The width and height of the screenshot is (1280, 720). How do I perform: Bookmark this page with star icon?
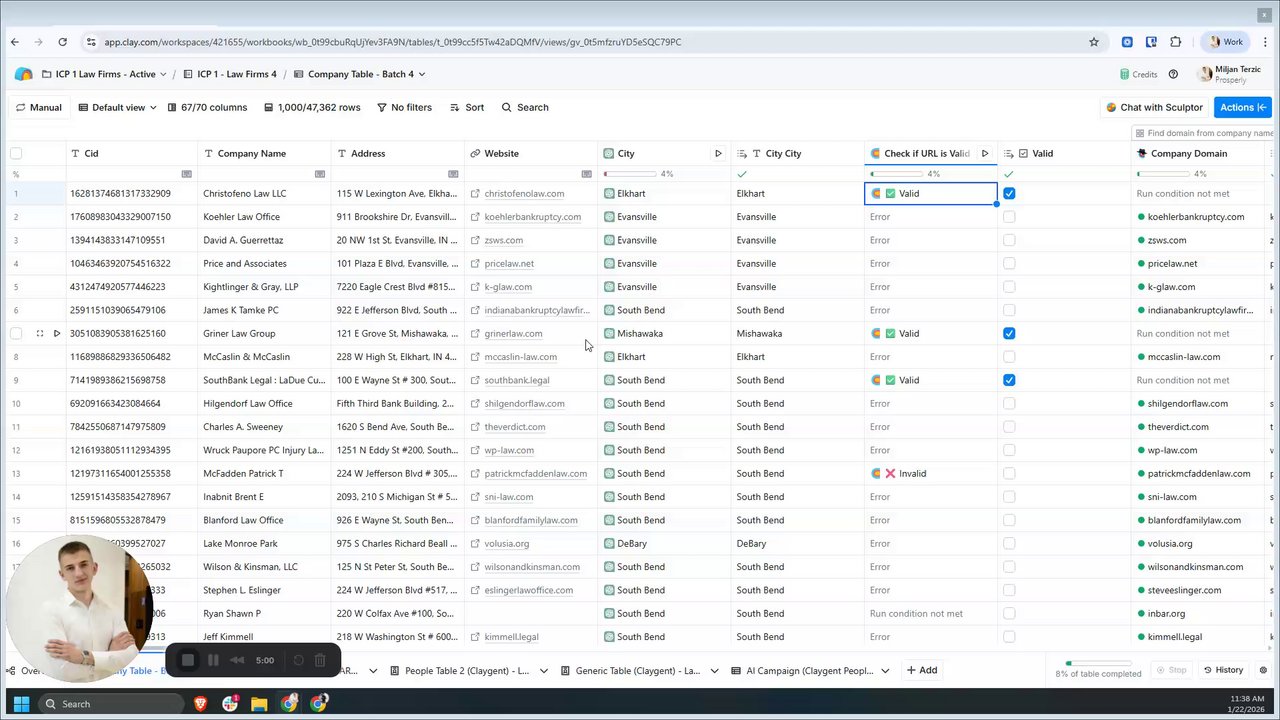[x=1094, y=42]
